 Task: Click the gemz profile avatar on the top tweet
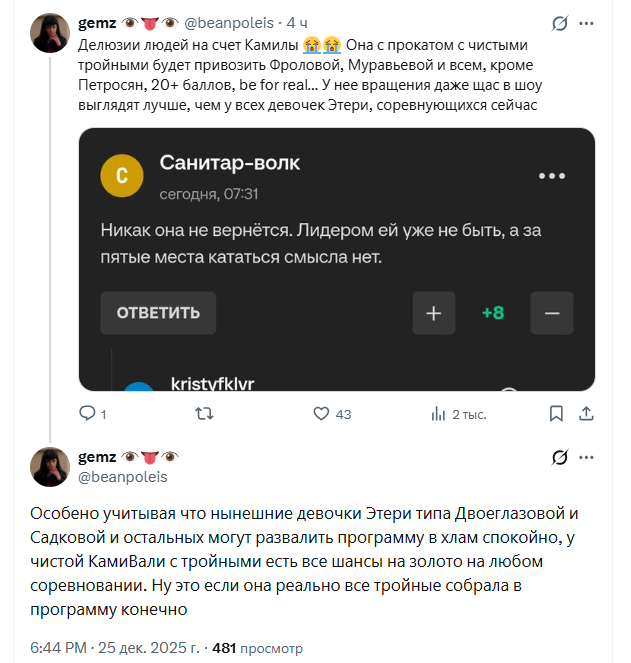point(49,33)
